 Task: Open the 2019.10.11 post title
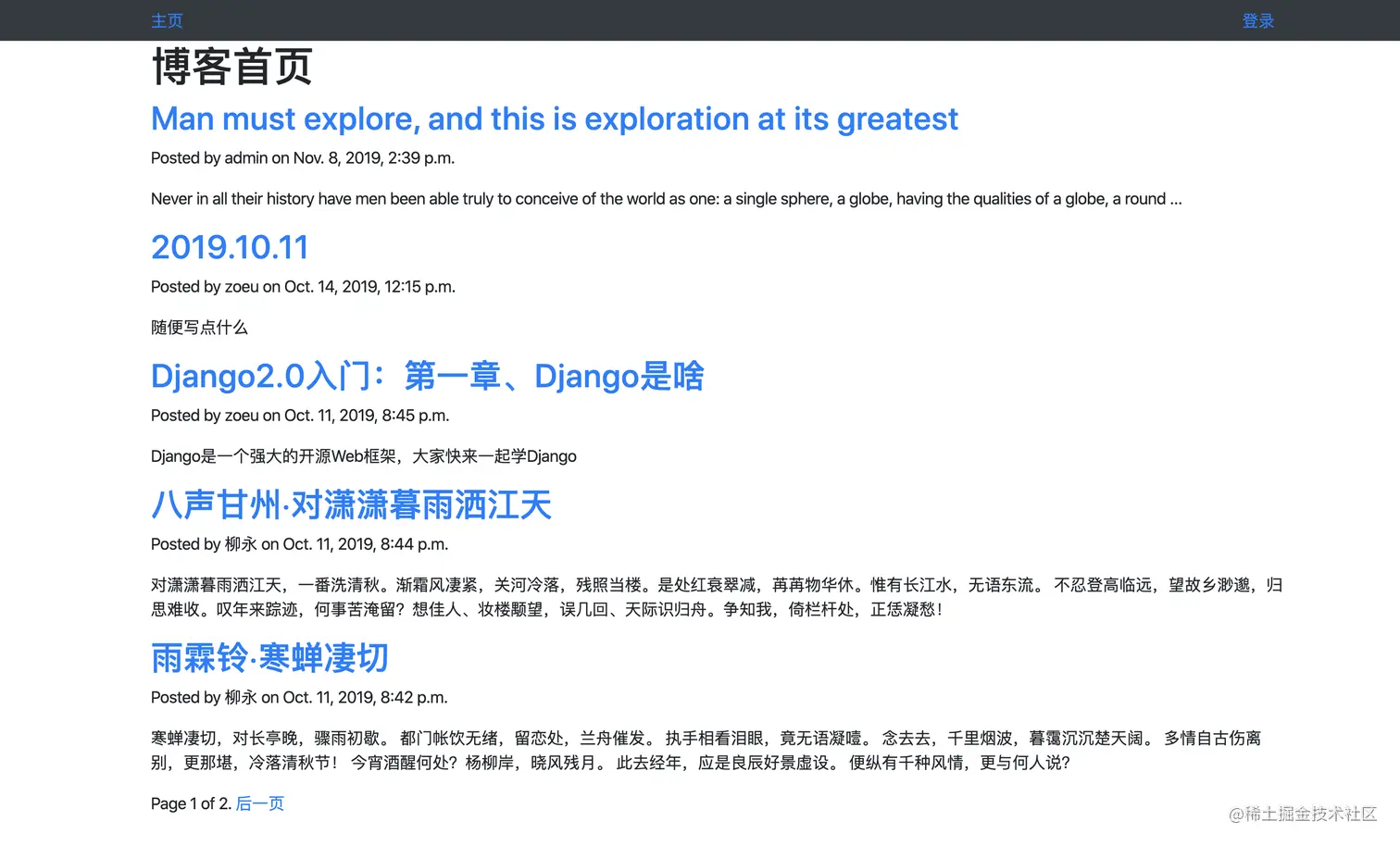[x=230, y=247]
